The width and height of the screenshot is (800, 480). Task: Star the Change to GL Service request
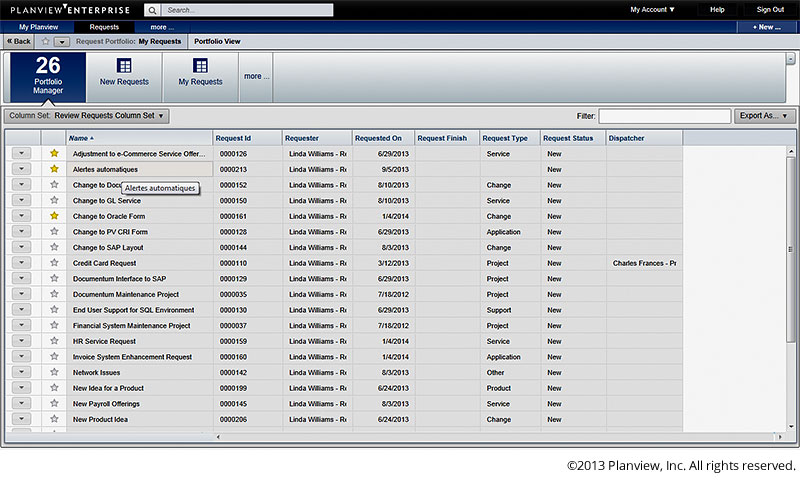54,200
